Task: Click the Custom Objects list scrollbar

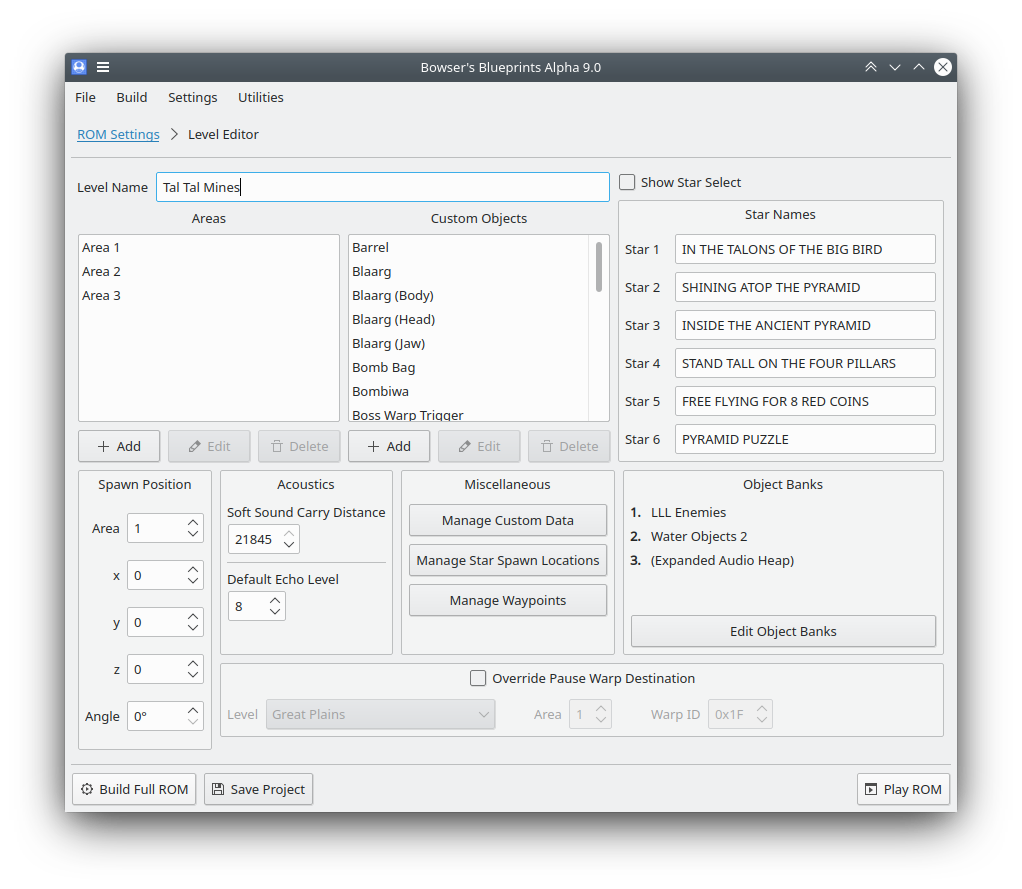Action: (599, 267)
